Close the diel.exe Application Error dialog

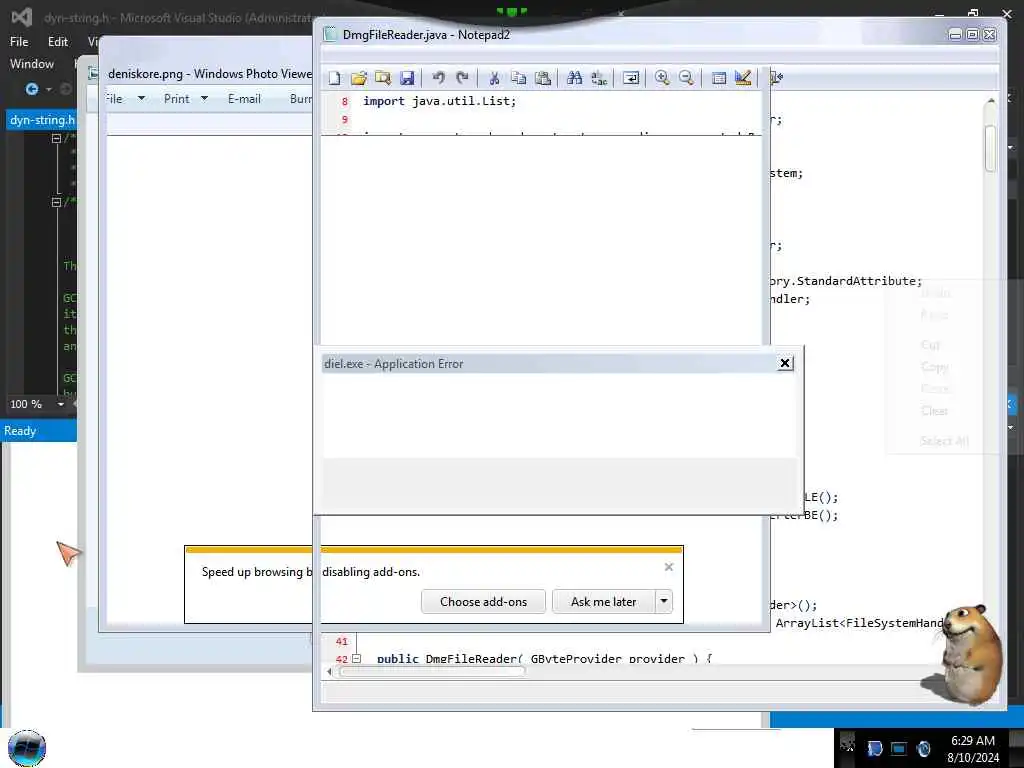coord(785,363)
